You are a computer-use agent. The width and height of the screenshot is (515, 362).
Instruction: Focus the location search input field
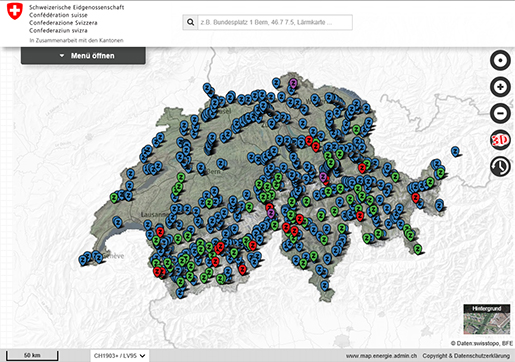[275, 22]
